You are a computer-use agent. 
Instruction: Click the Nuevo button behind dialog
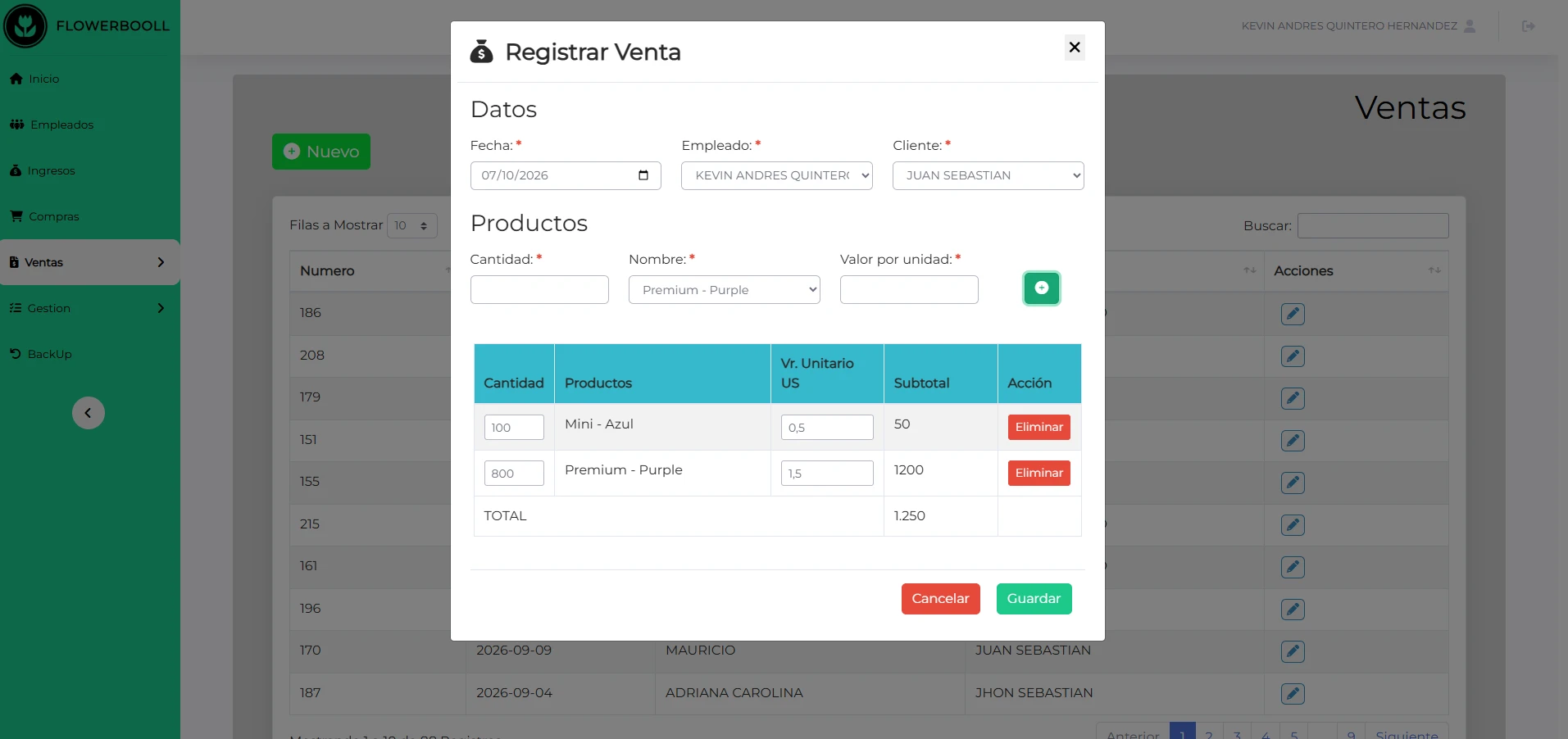pyautogui.click(x=321, y=152)
